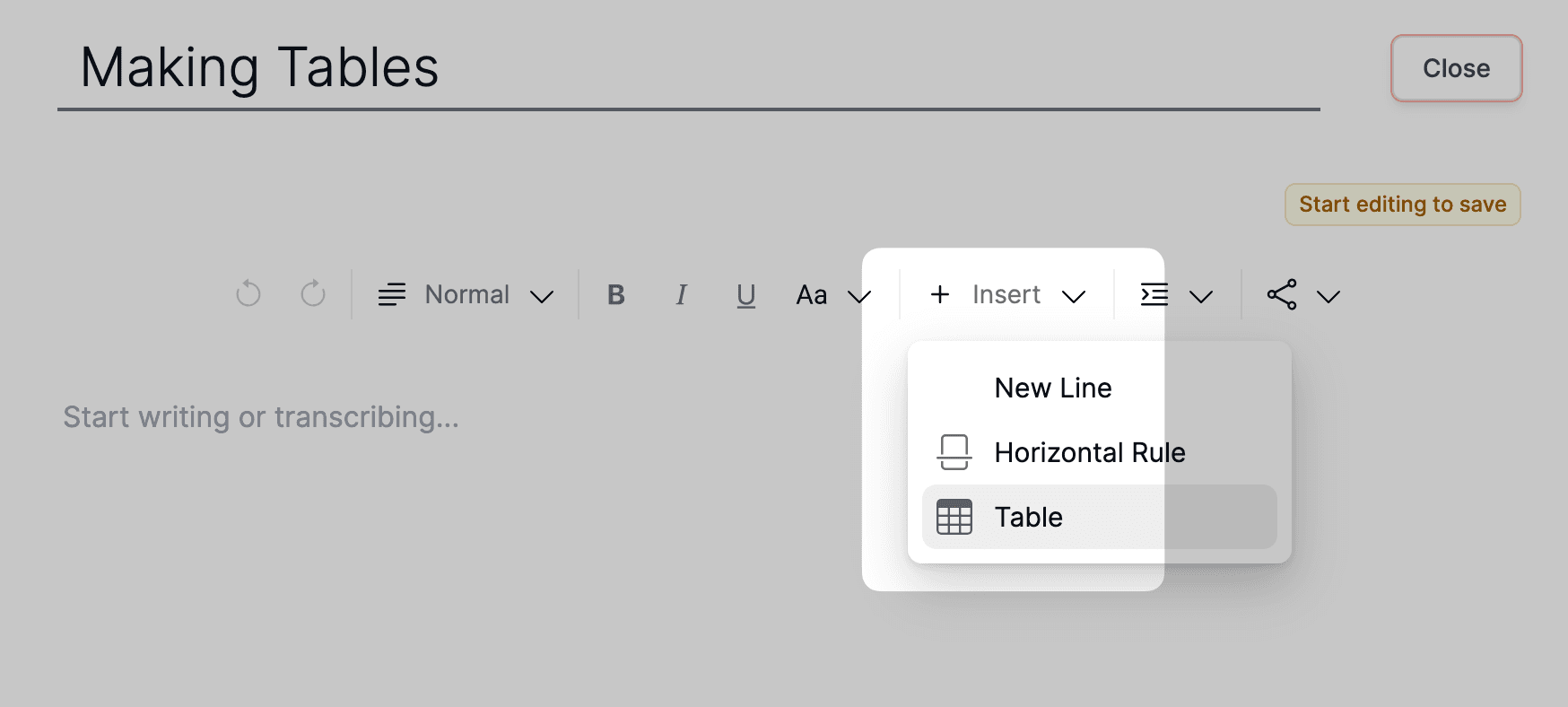
Task: Toggle italic text formatting
Action: tap(681, 295)
